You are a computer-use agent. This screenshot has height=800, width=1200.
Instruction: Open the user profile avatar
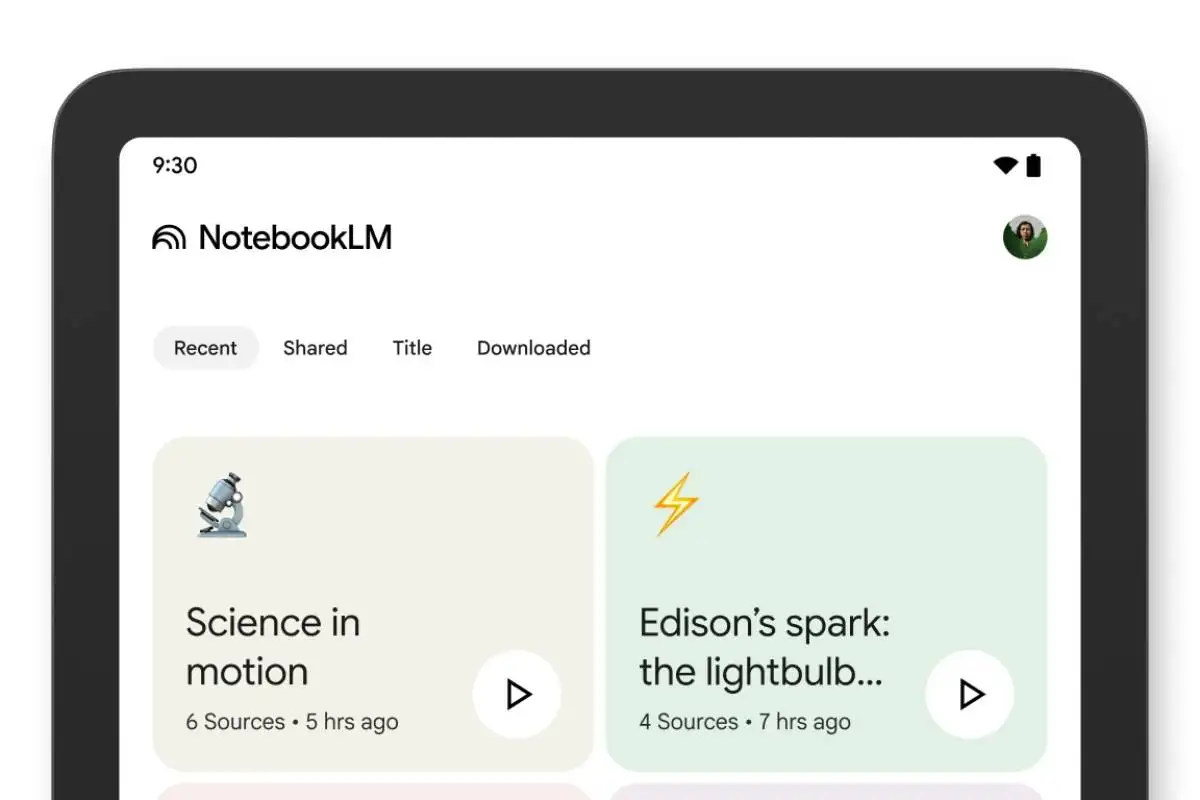[x=1025, y=237]
